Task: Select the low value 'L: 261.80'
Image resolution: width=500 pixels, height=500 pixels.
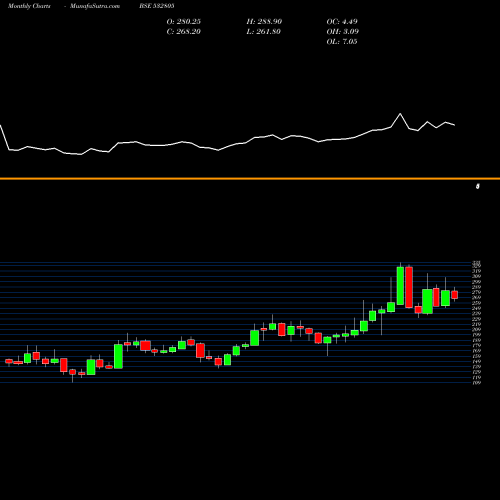Action: [x=264, y=32]
